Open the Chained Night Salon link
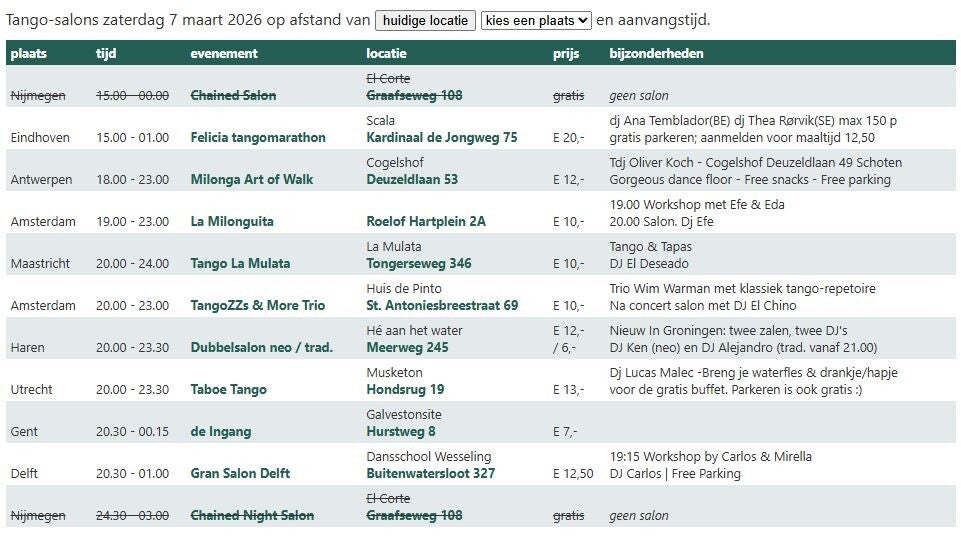The image size is (961, 538). pos(253,515)
